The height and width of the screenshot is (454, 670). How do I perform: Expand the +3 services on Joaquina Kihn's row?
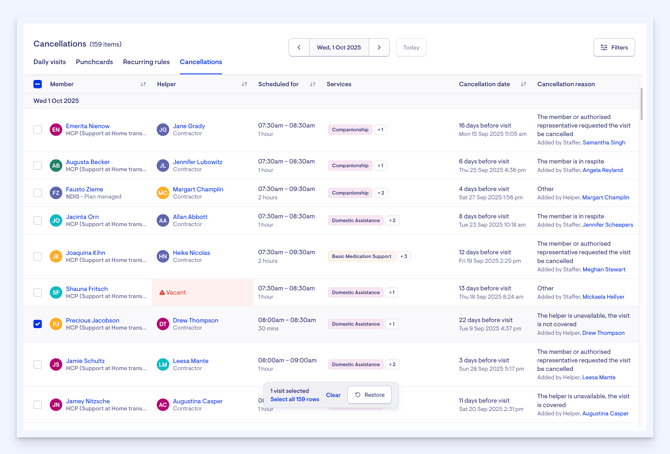pyautogui.click(x=404, y=257)
